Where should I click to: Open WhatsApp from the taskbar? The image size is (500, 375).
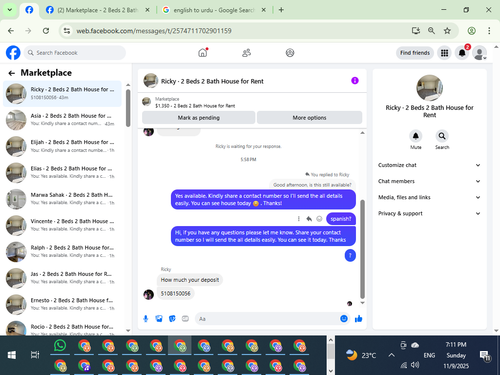[x=60, y=345]
